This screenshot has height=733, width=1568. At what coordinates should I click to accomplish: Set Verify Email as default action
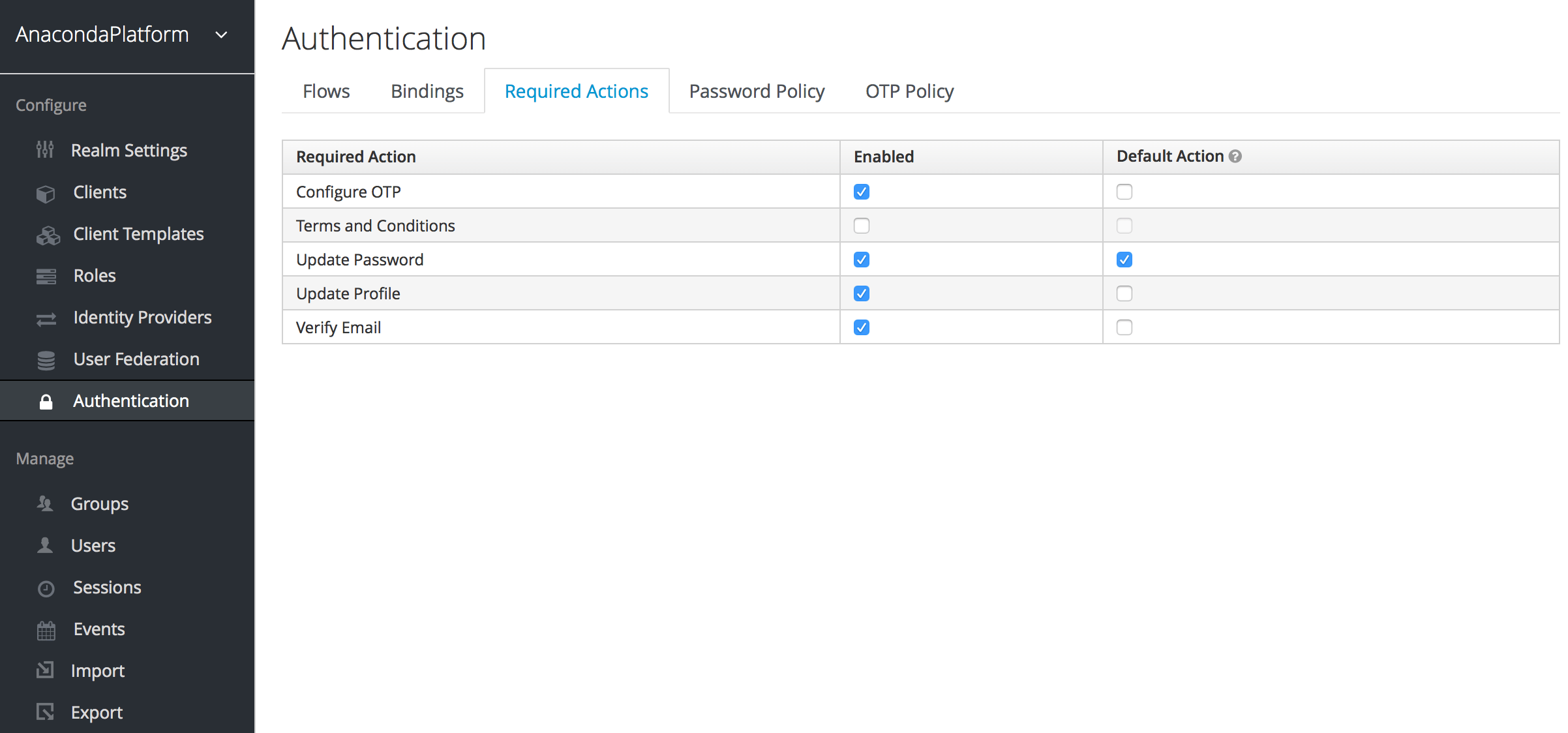[1124, 327]
